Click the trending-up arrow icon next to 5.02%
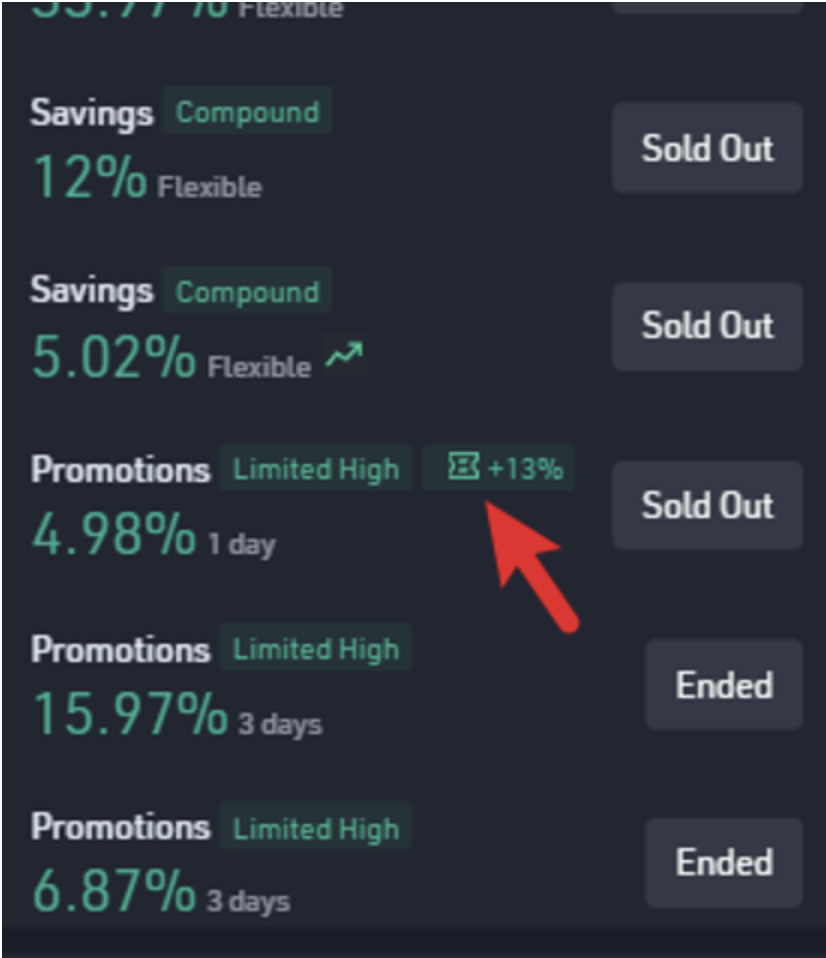 [x=344, y=354]
